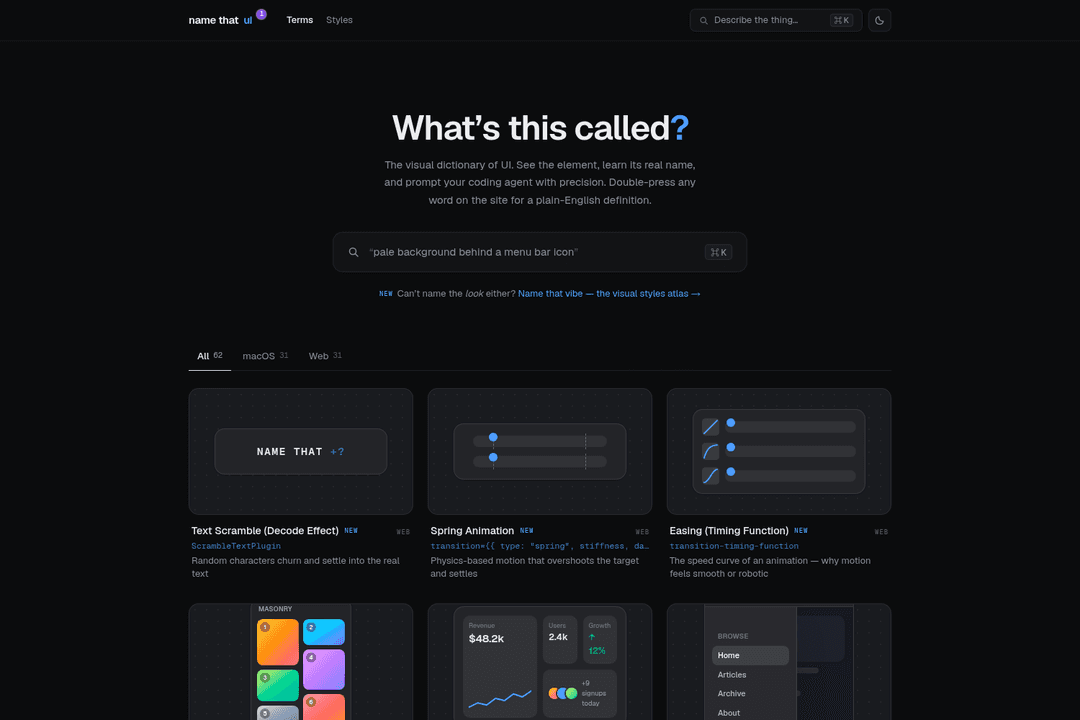1080x720 pixels.
Task: Go to name that ui home logo
Action: [220, 21]
